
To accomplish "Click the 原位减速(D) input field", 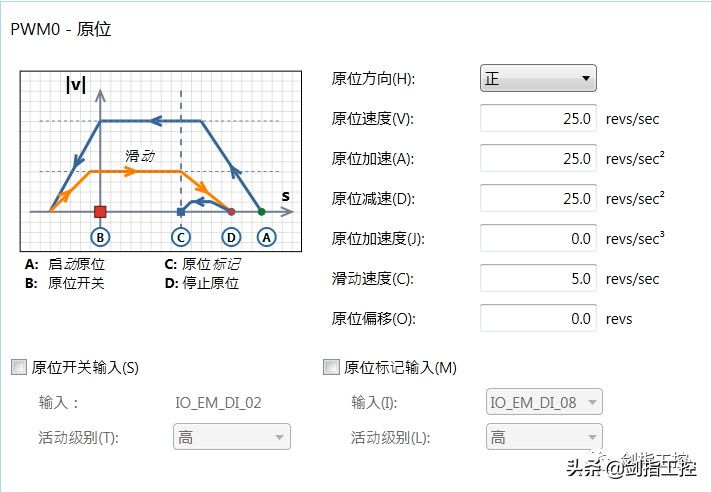I will [x=538, y=198].
